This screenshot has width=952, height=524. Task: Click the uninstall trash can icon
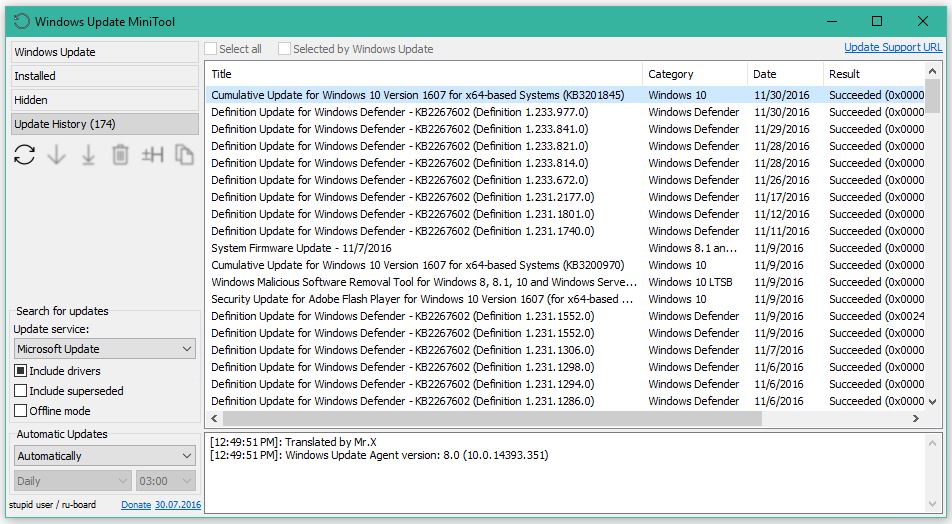pos(120,155)
